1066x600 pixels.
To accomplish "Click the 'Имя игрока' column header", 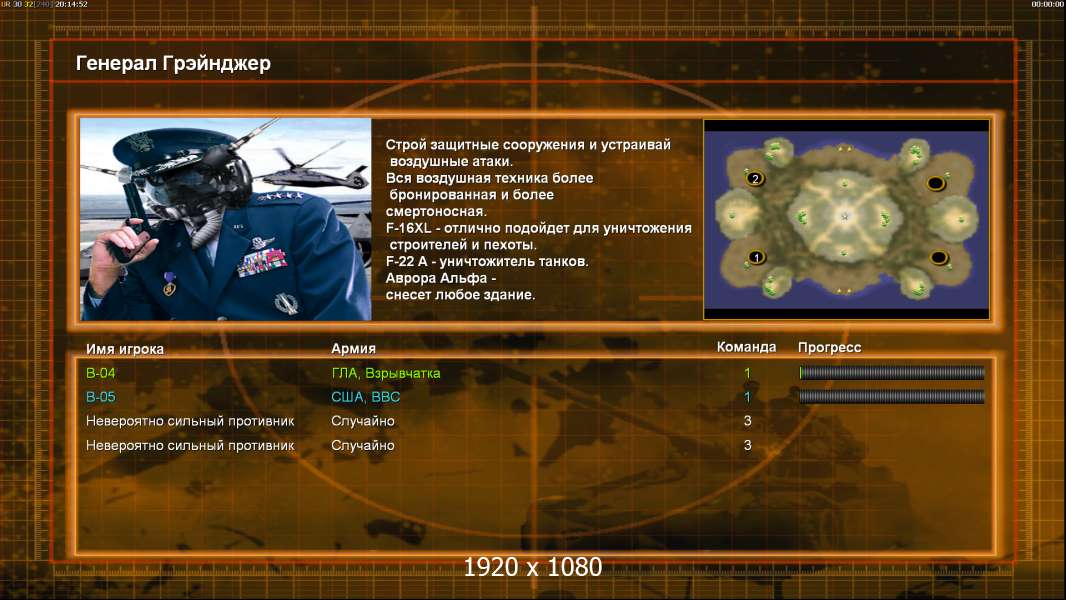I will [x=124, y=349].
